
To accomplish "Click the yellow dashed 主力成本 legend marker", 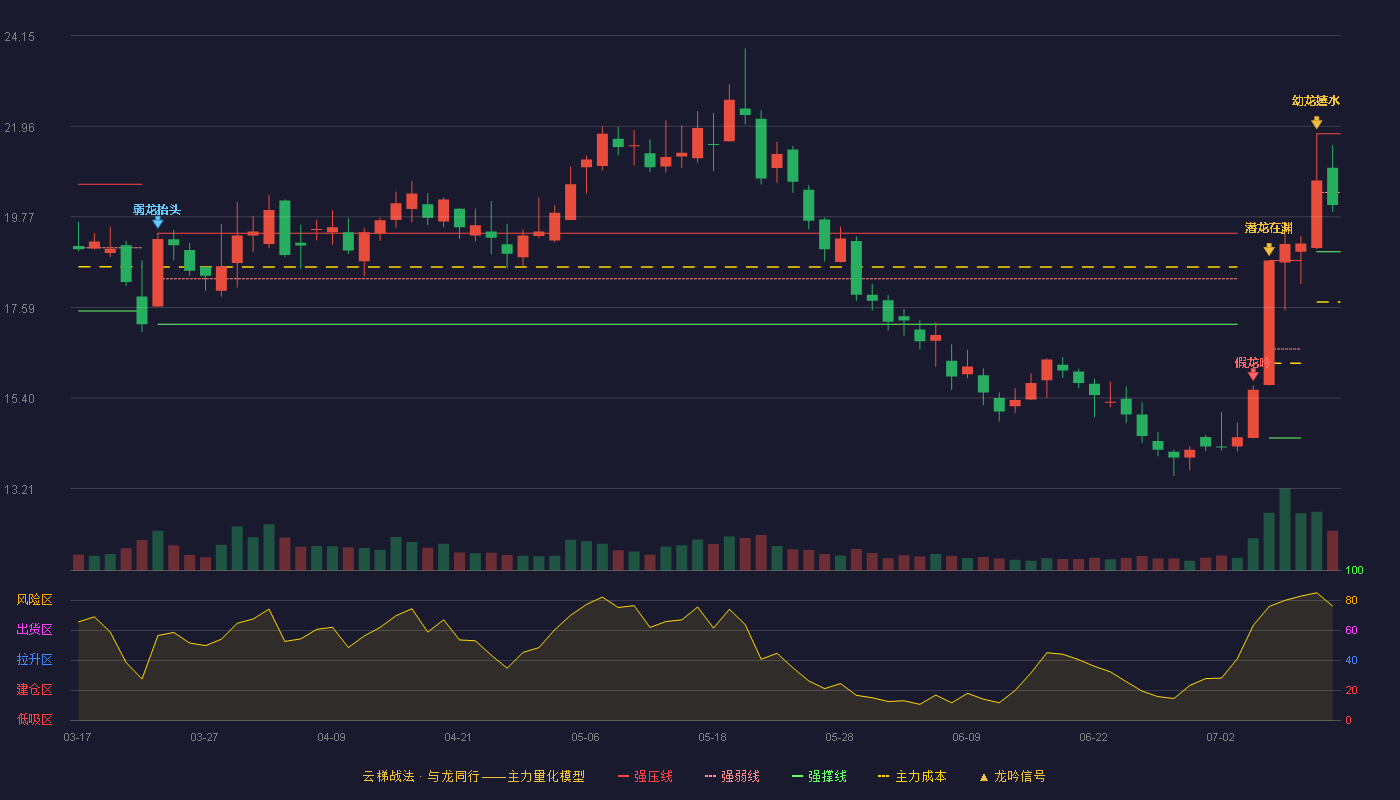I will (883, 777).
